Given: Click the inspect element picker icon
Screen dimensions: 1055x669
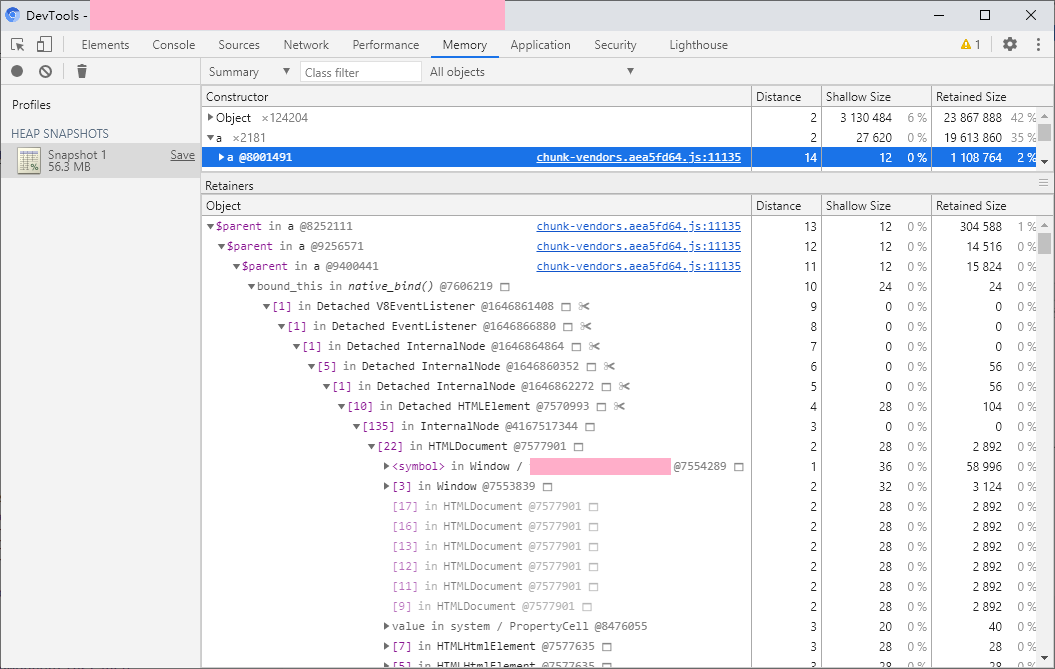Looking at the screenshot, I should [18, 45].
